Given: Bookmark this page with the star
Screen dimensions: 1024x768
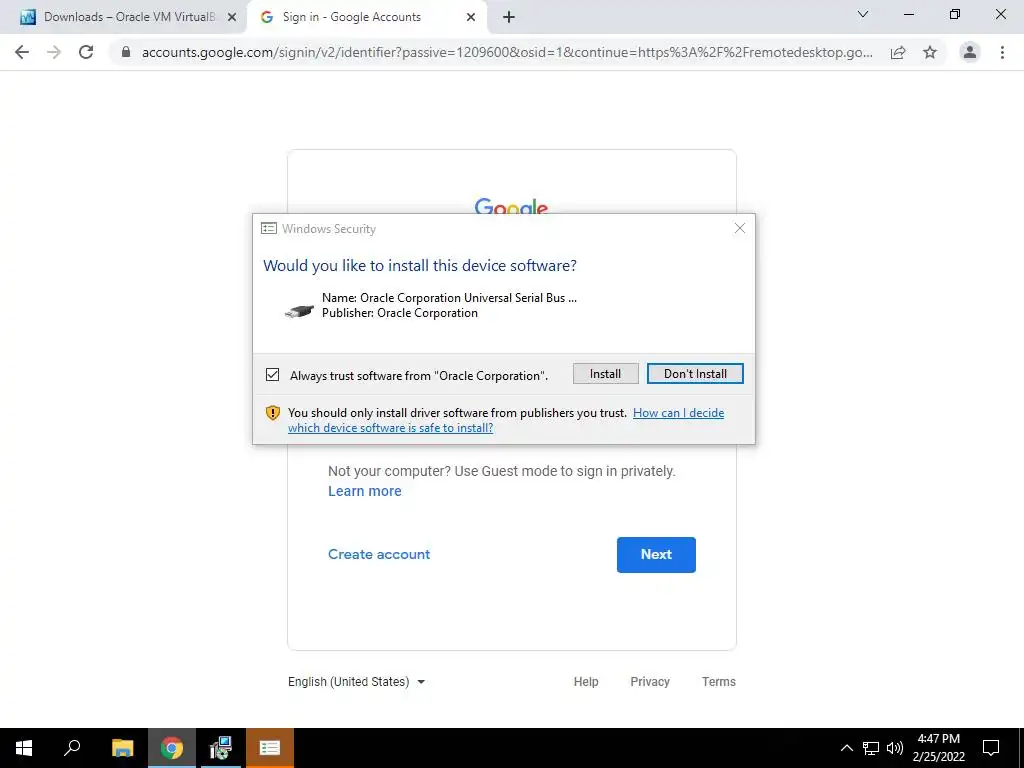Looking at the screenshot, I should (930, 52).
